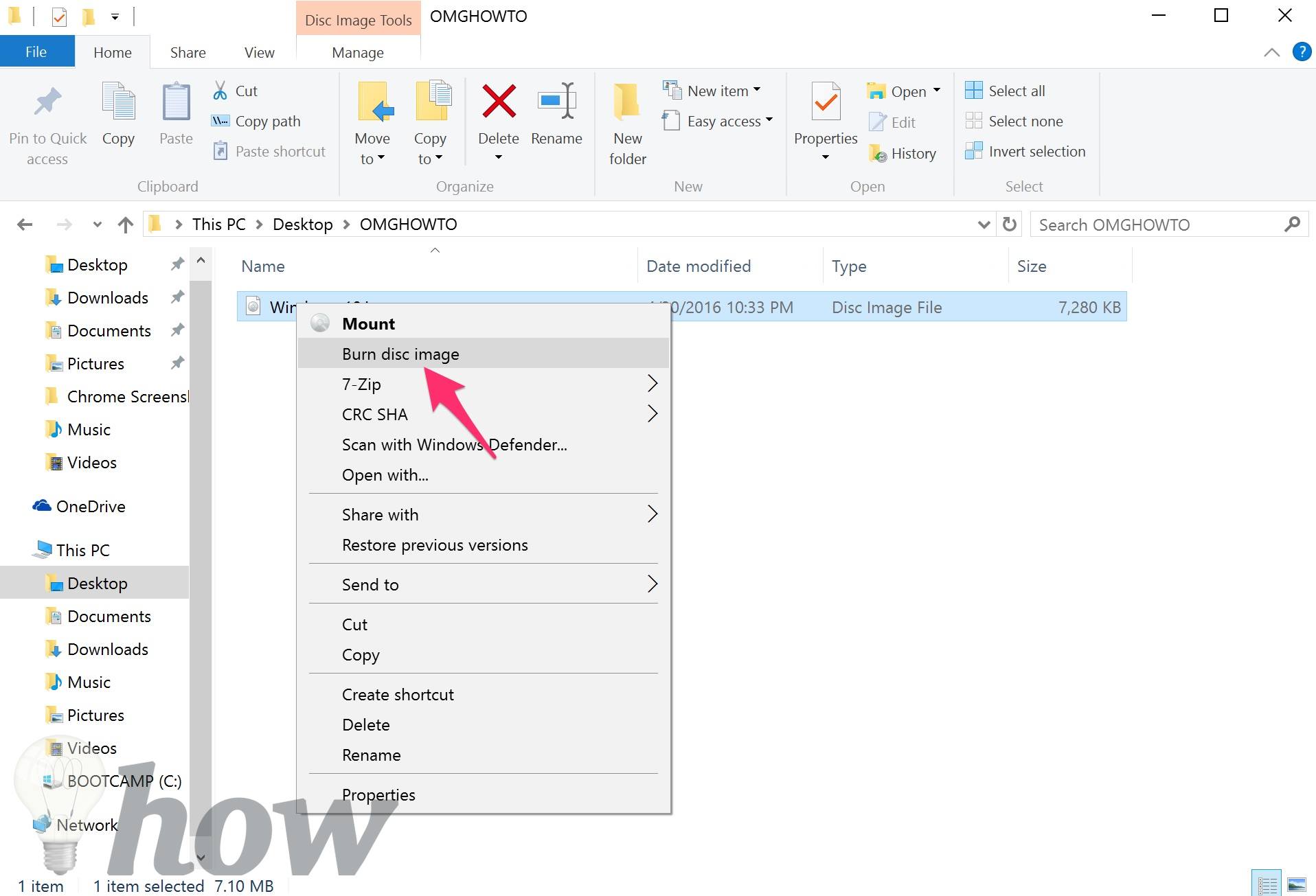
Task: Open the address bar history dropdown
Action: [x=984, y=225]
